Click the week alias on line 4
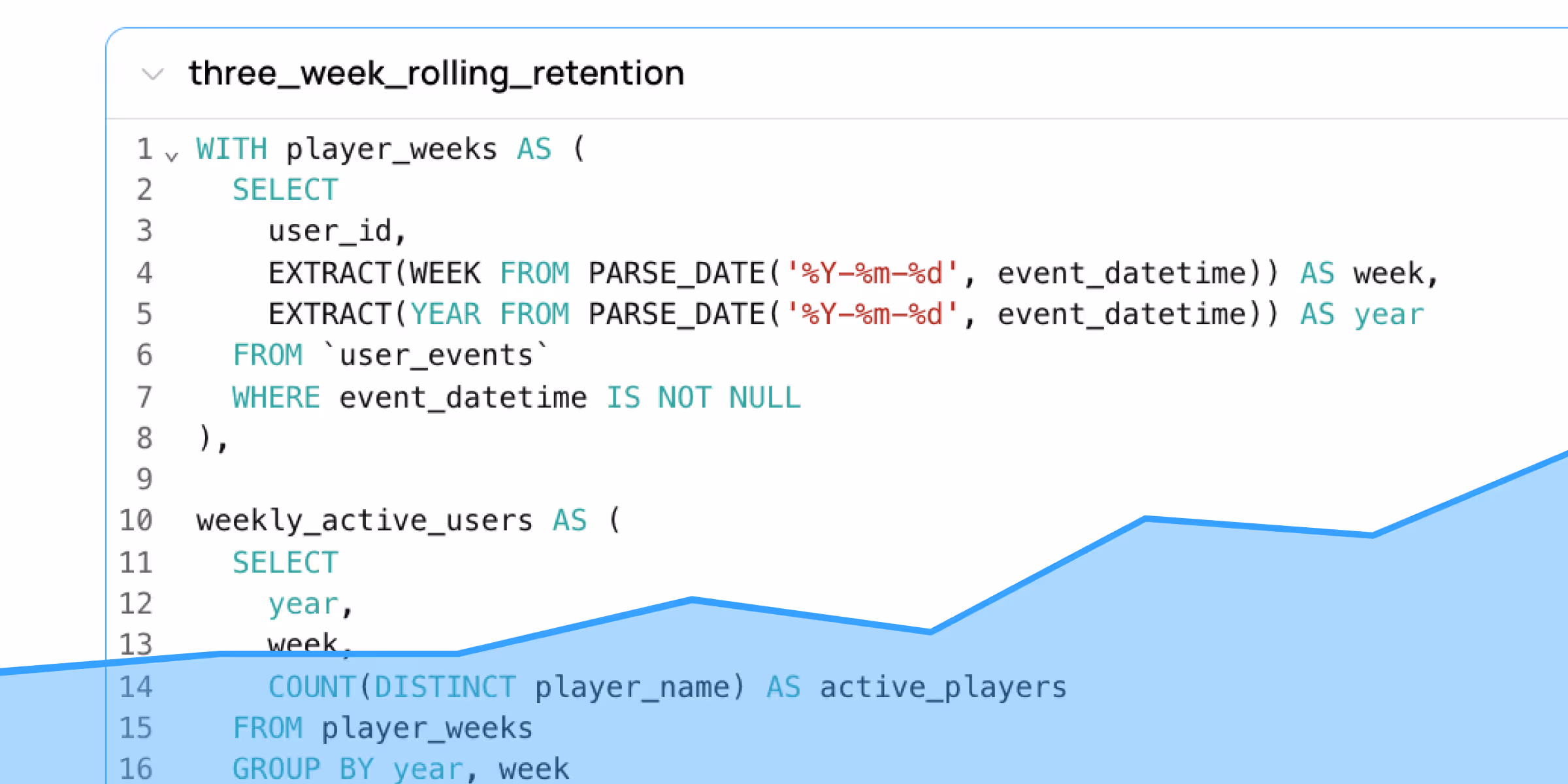Image resolution: width=1568 pixels, height=784 pixels. tap(1388, 273)
